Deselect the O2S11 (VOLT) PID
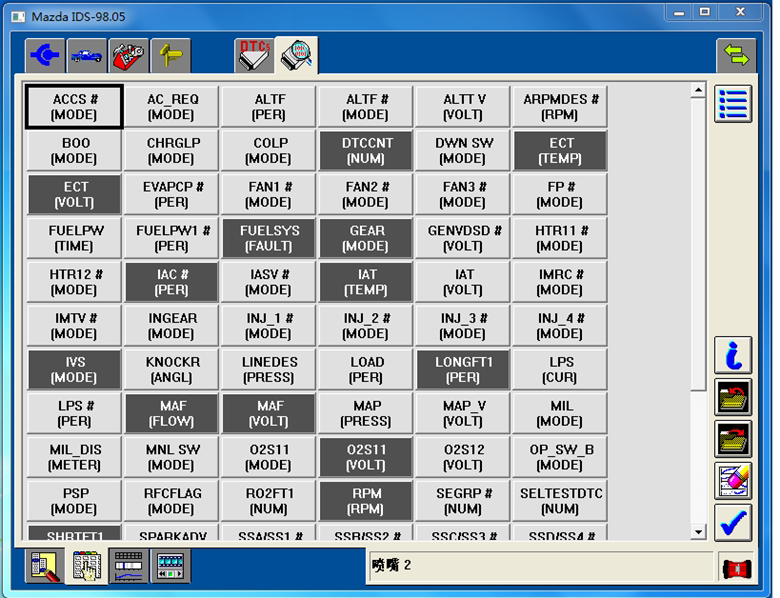 tap(366, 457)
